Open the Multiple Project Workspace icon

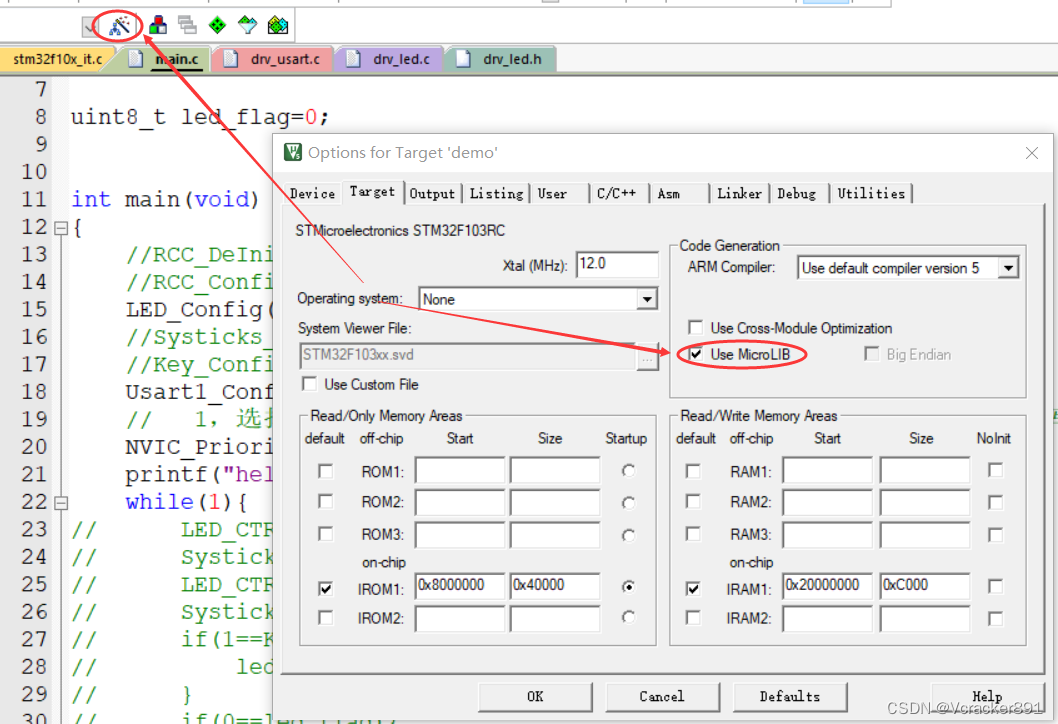pyautogui.click(x=186, y=26)
